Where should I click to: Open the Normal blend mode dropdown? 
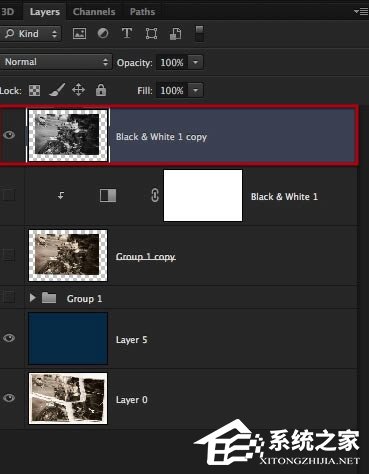pos(55,62)
